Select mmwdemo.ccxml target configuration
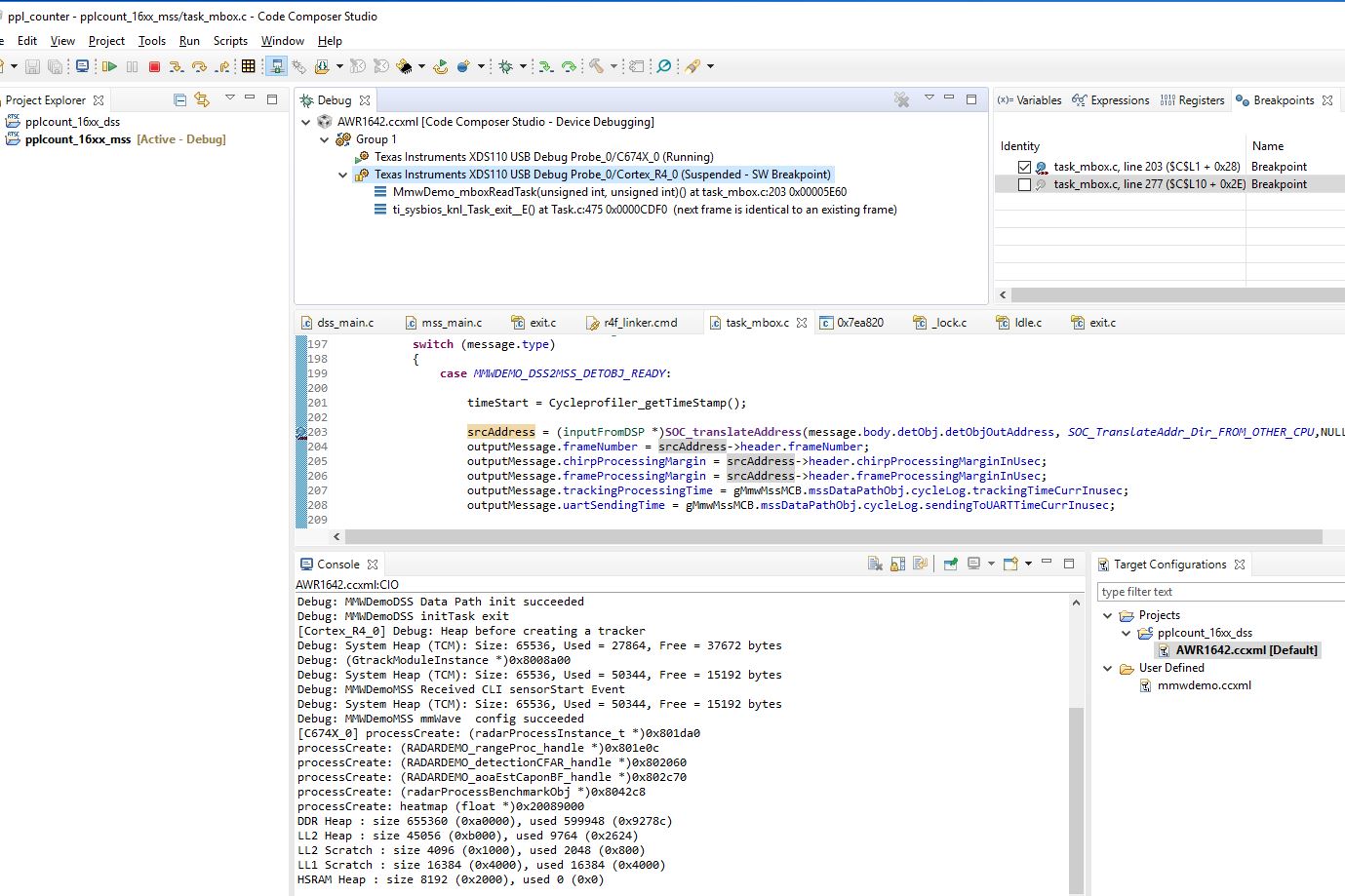This screenshot has width=1345, height=896. pyautogui.click(x=1195, y=685)
